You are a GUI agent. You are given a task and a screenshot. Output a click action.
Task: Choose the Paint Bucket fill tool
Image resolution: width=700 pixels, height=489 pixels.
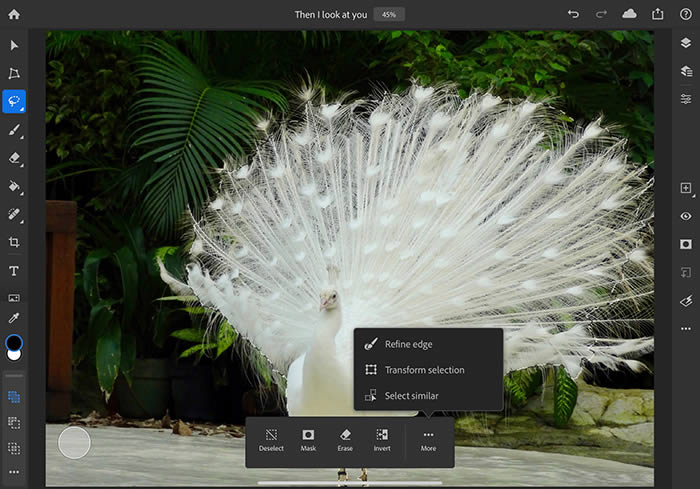point(14,186)
